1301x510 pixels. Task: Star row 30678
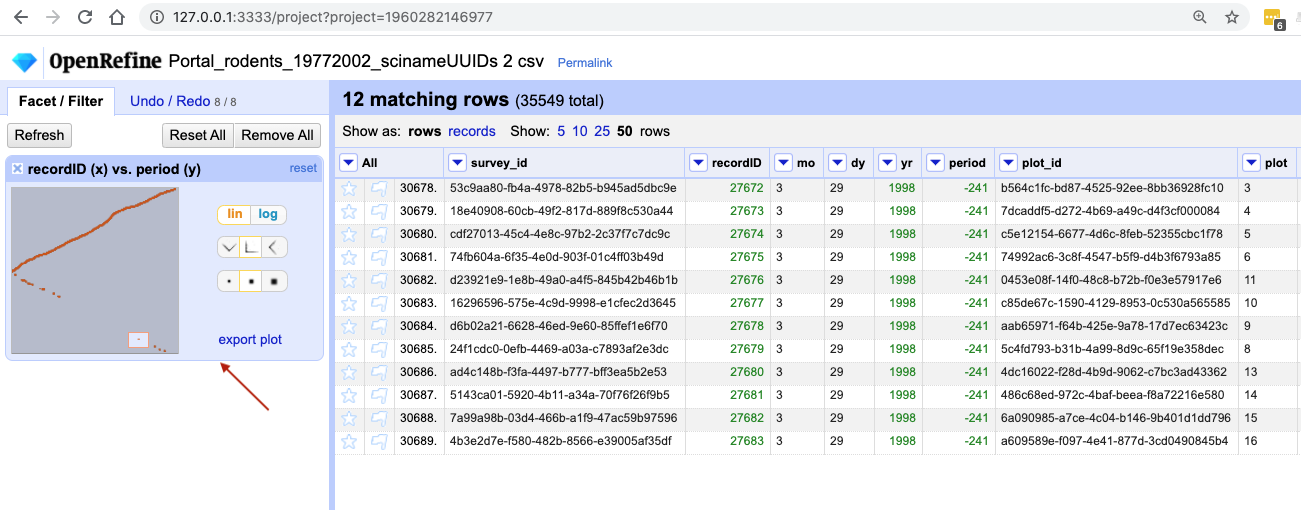pos(349,188)
